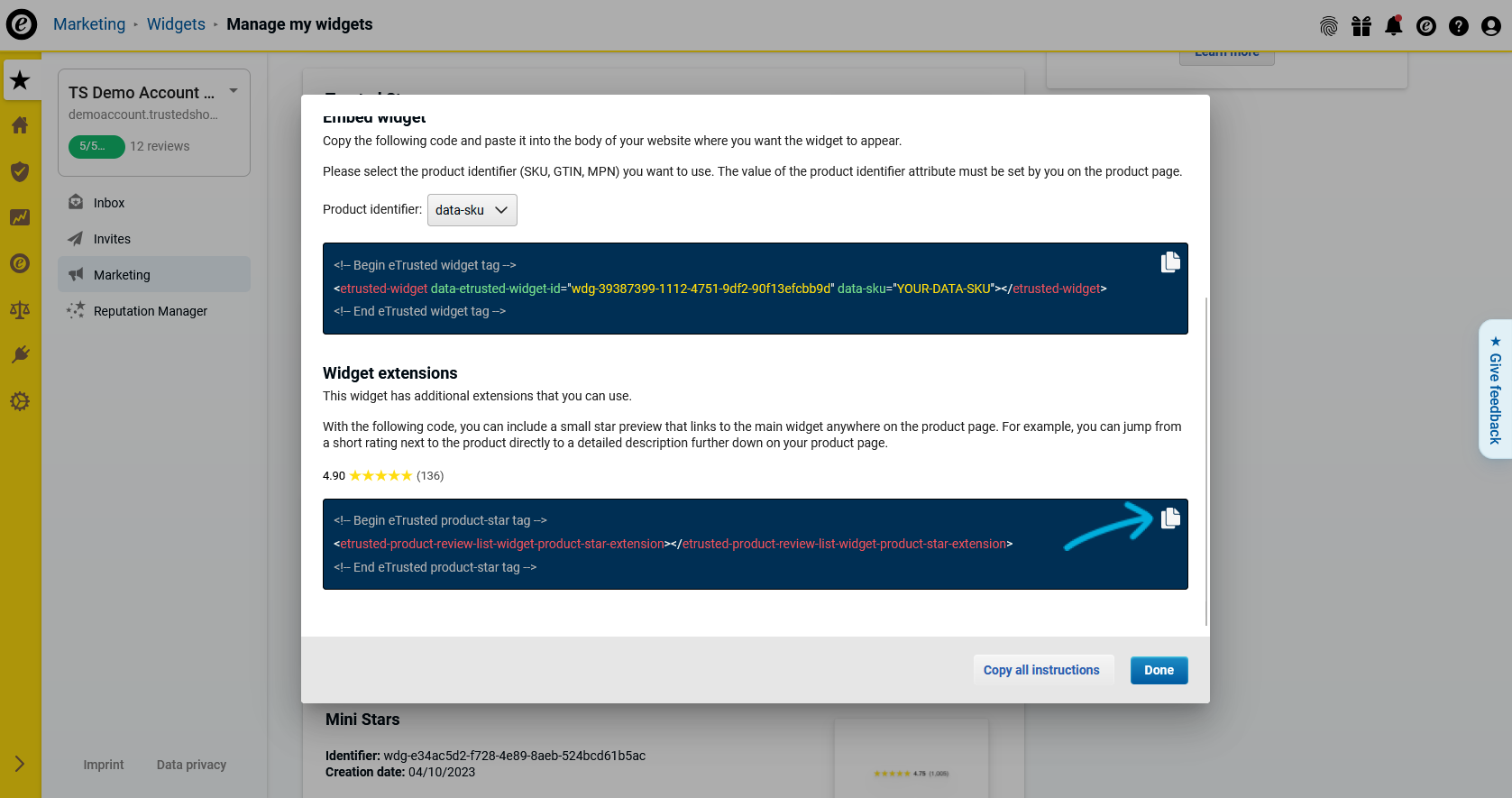
Task: Click the Marketing breadcrumb link
Action: [x=89, y=24]
